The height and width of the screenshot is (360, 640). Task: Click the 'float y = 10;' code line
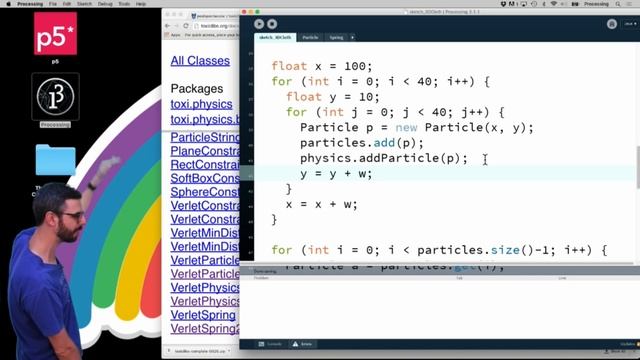tap(333, 97)
